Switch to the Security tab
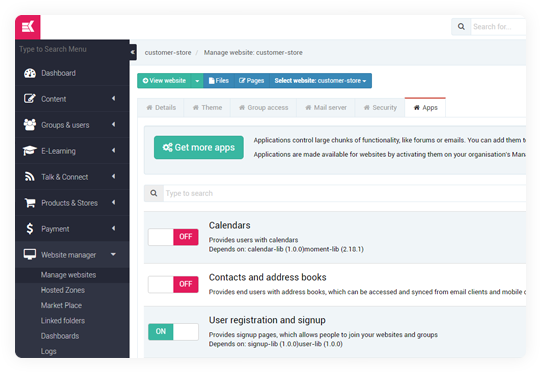 point(380,108)
